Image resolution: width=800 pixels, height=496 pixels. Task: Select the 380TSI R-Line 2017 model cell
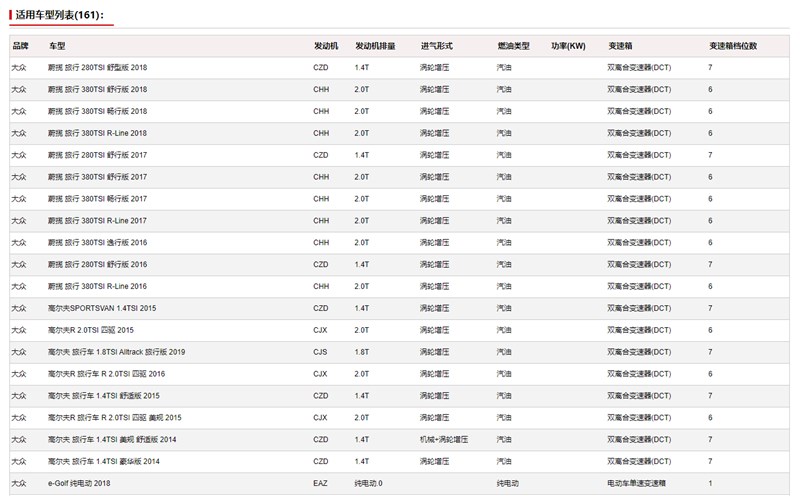tap(97, 221)
